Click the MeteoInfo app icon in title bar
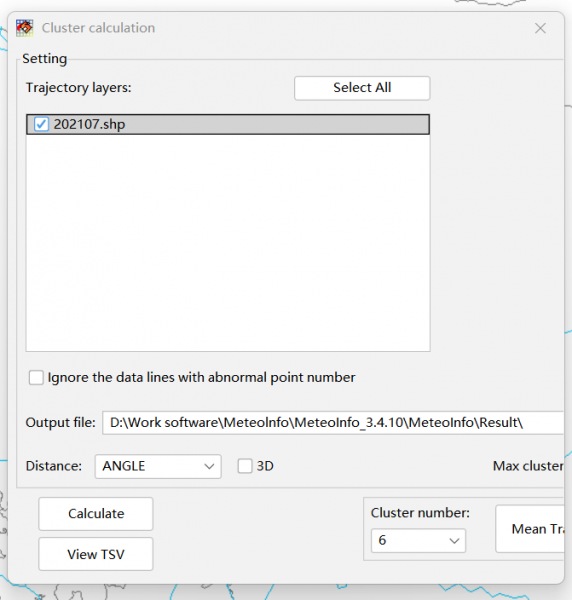572x600 pixels. coord(24,28)
